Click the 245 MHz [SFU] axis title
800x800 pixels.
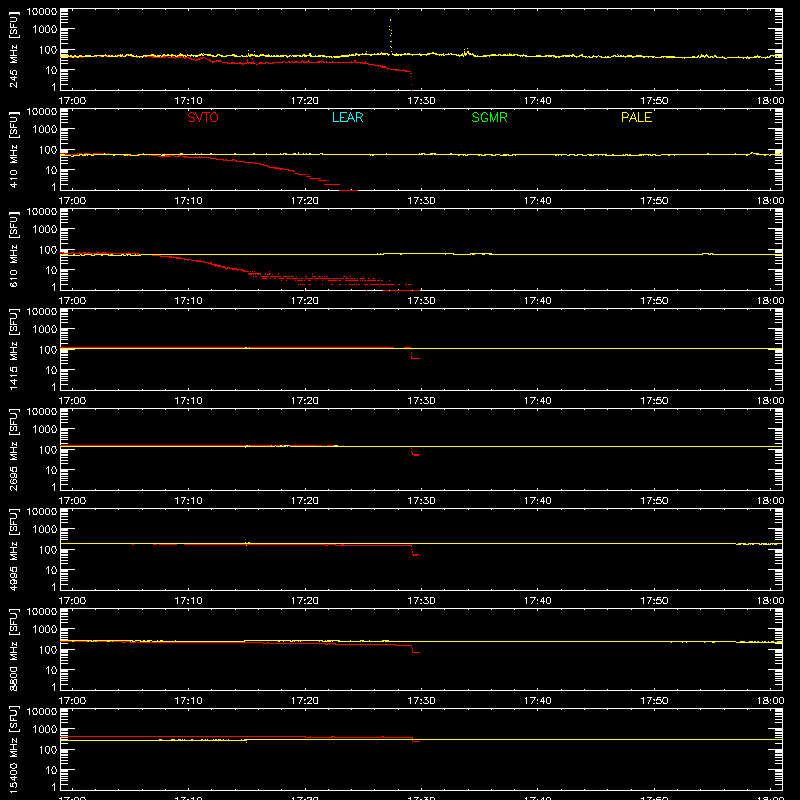coord(13,49)
